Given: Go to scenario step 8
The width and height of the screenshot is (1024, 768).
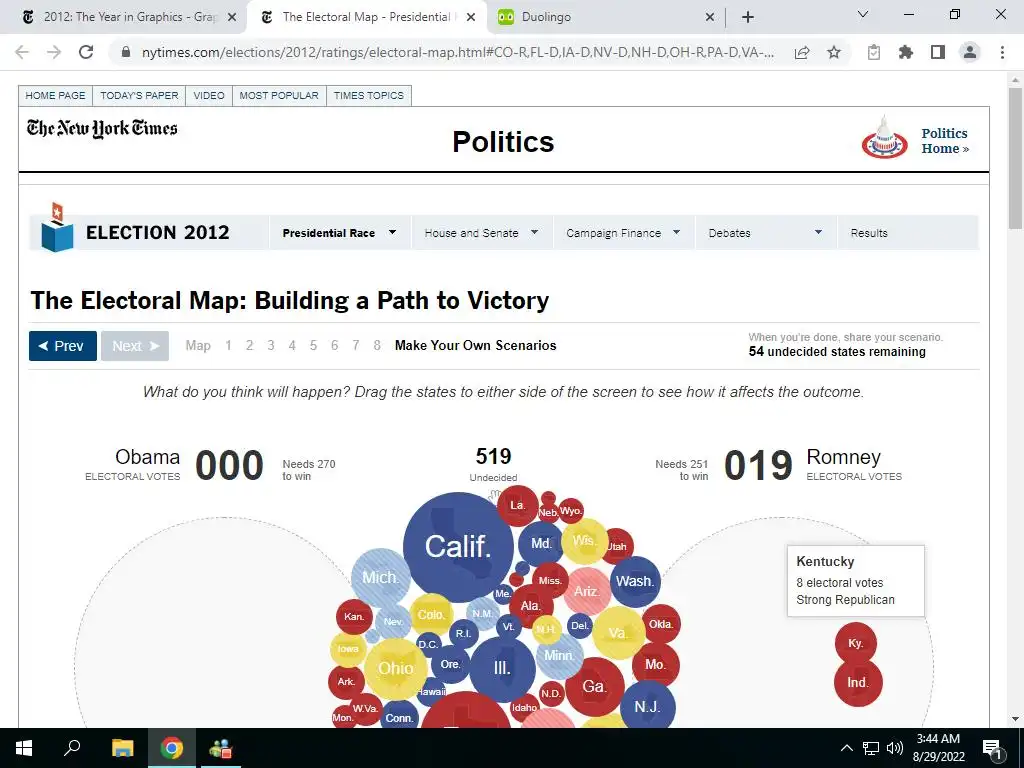Looking at the screenshot, I should pos(377,345).
